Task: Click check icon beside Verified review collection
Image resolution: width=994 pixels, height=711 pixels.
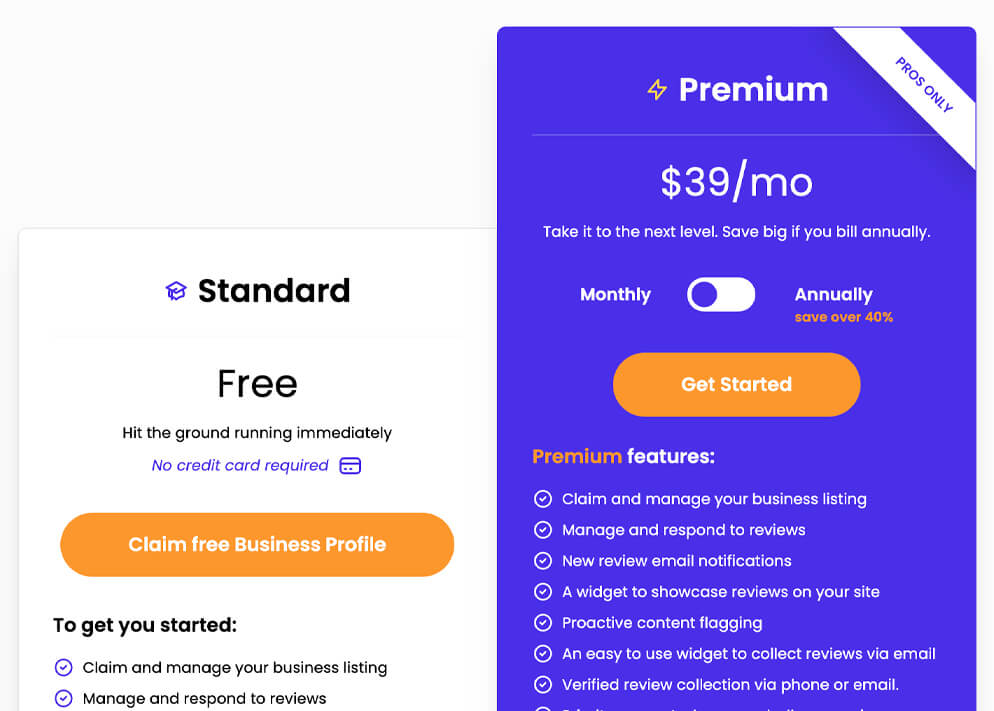Action: tap(543, 685)
